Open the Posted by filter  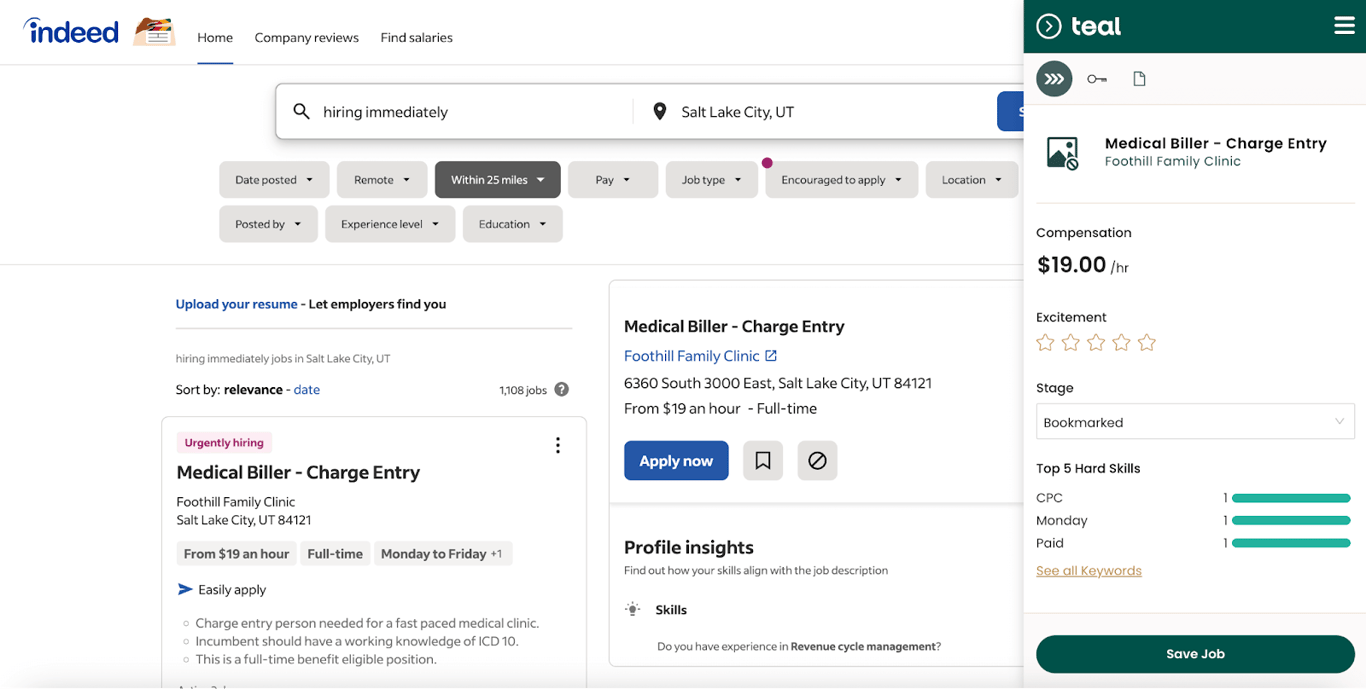[268, 224]
